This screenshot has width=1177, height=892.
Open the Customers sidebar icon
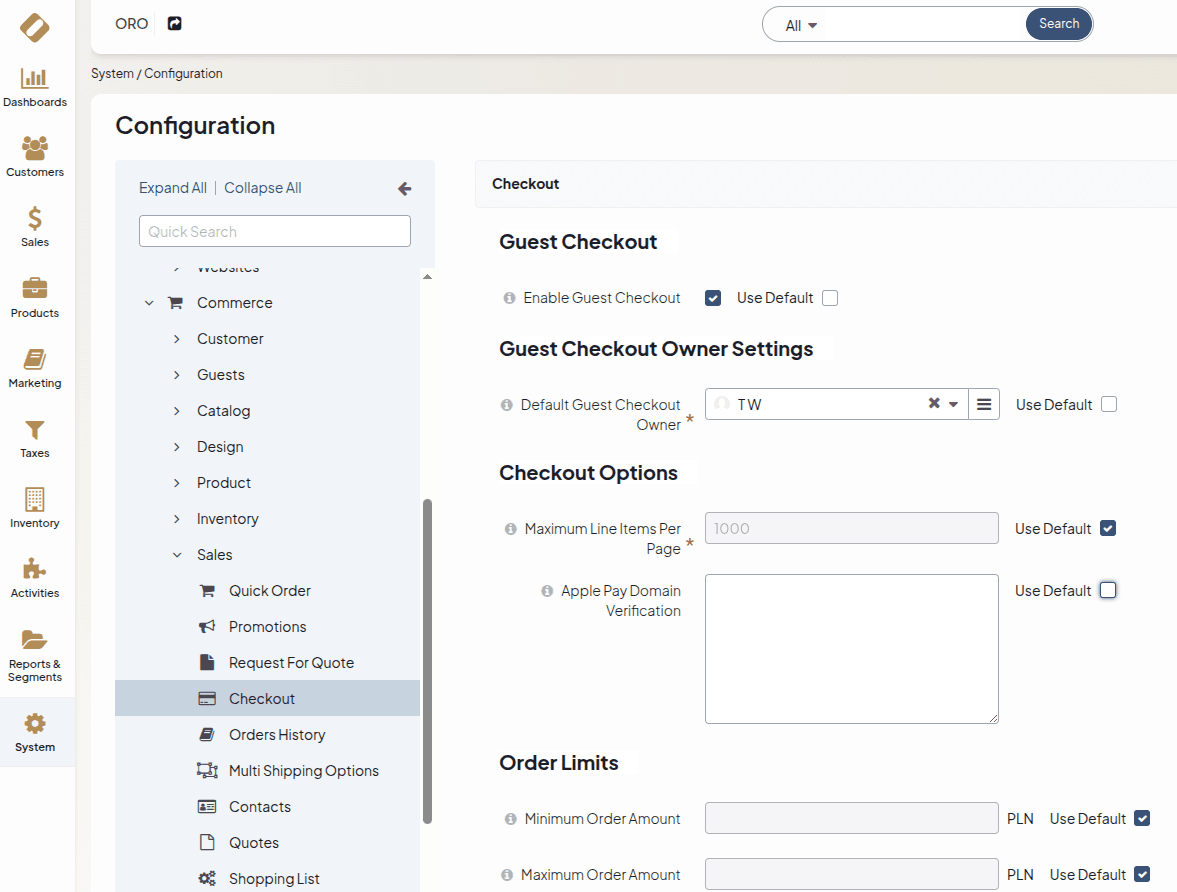tap(35, 149)
